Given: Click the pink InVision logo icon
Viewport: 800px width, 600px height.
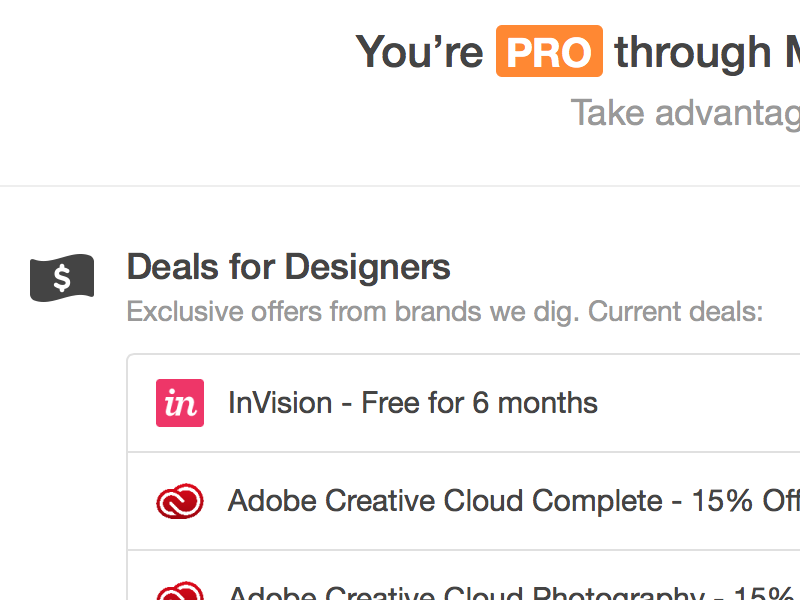Looking at the screenshot, I should click(180, 403).
